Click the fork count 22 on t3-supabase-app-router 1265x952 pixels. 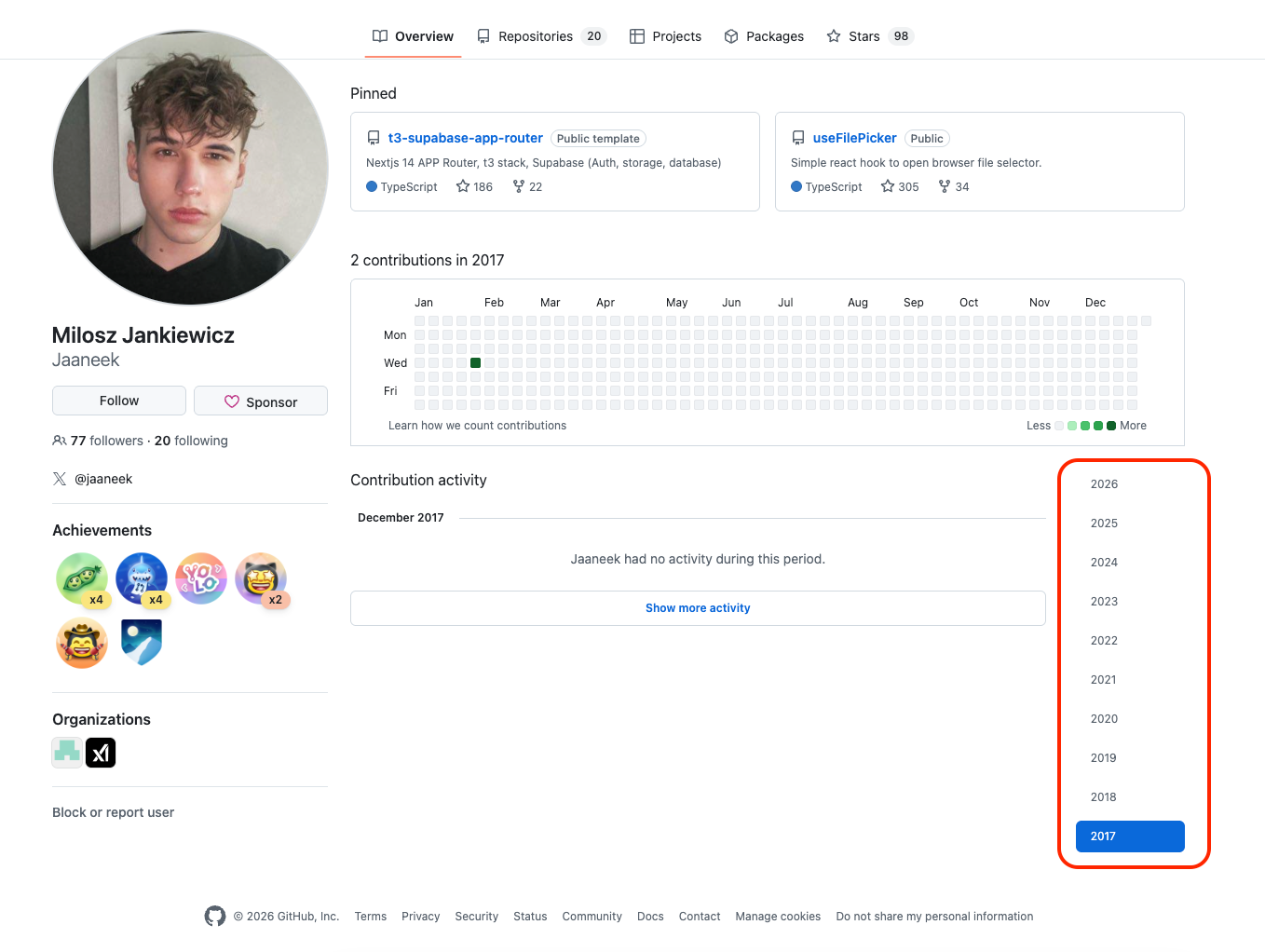click(527, 187)
